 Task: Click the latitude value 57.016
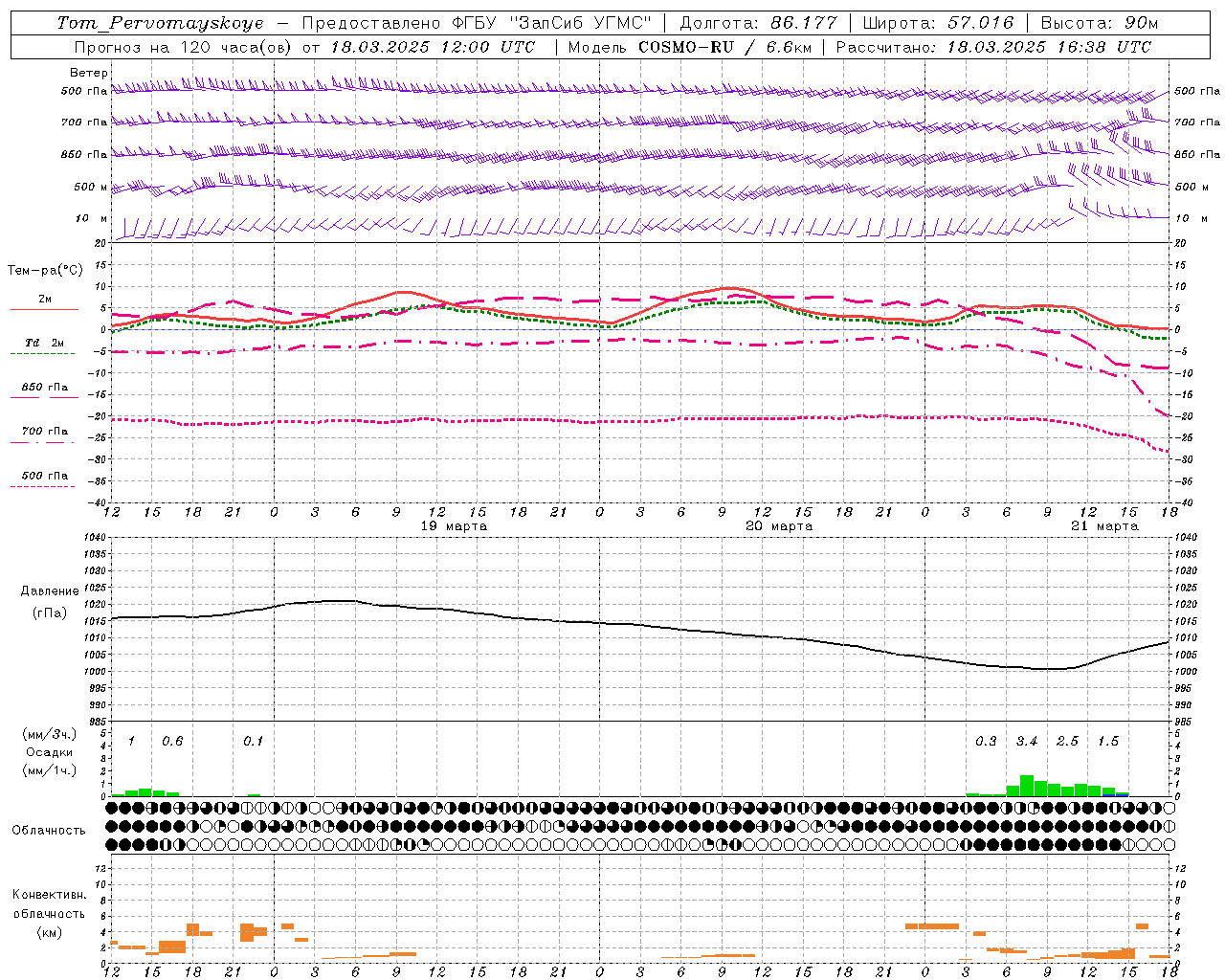(x=980, y=23)
